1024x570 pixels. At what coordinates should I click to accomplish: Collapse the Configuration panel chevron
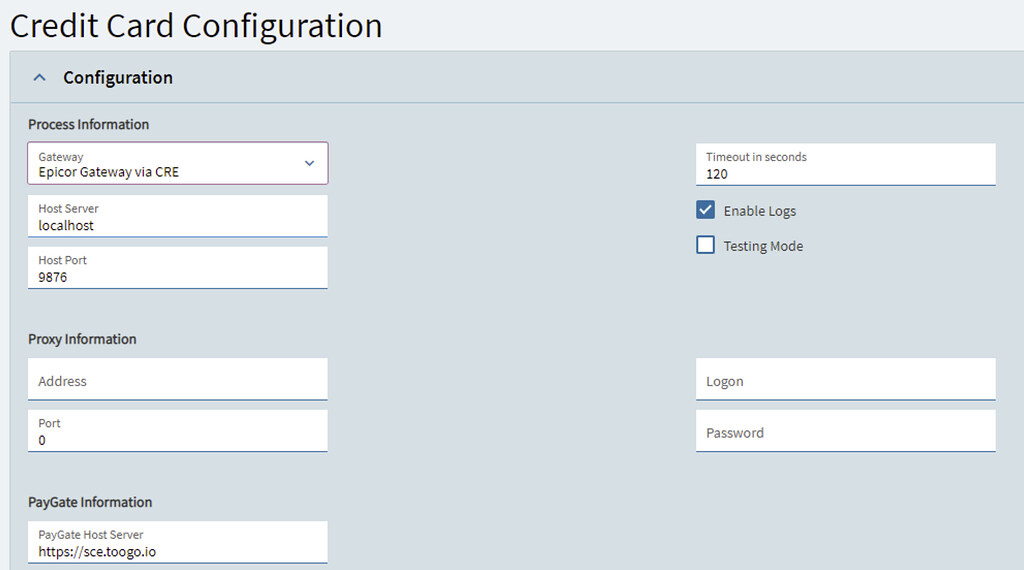click(40, 78)
